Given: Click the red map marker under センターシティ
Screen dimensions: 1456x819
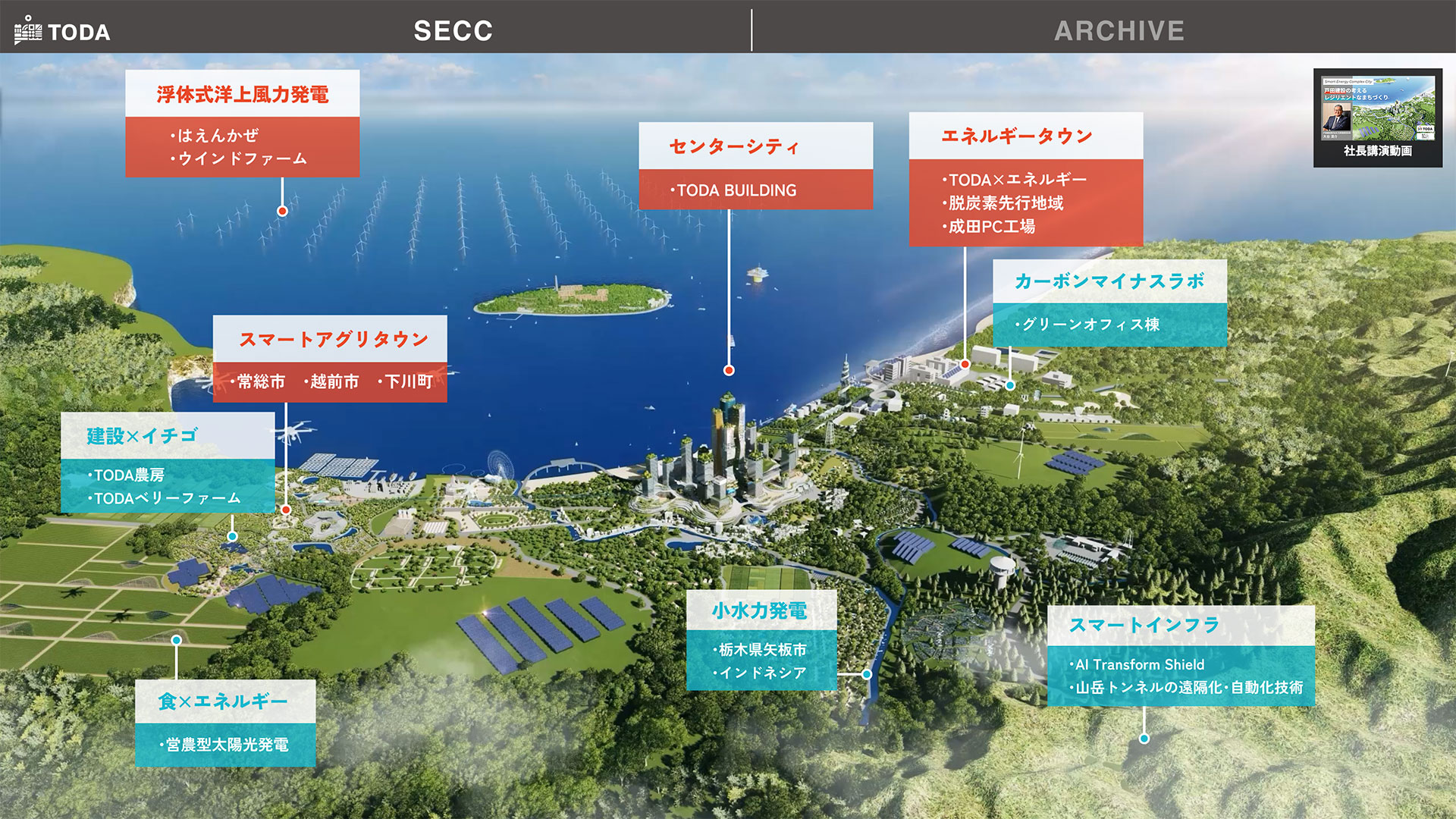Looking at the screenshot, I should (729, 370).
